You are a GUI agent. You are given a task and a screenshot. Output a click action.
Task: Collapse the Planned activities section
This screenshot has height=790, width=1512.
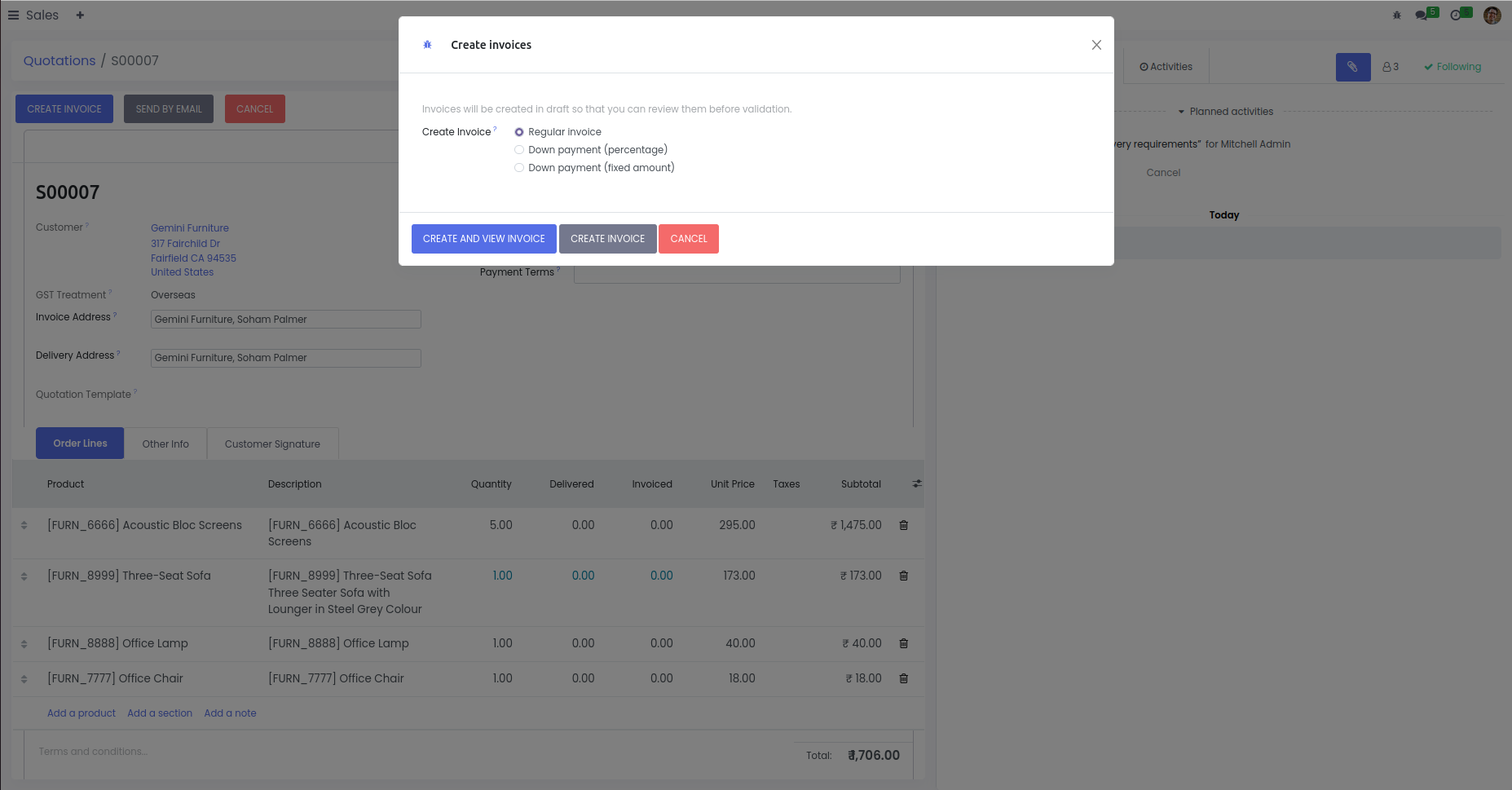coord(1225,112)
